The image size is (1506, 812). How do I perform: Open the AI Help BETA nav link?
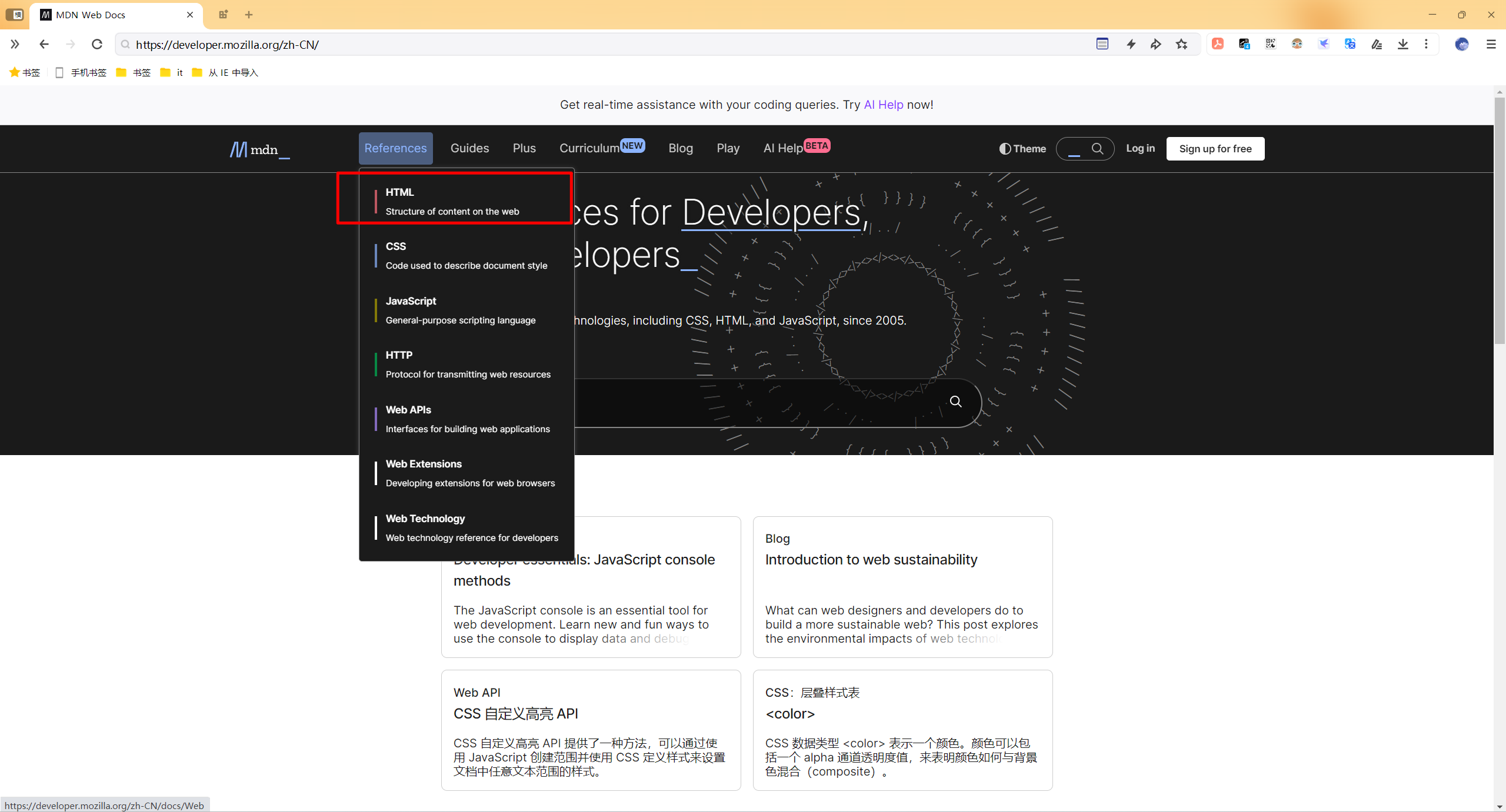tap(797, 148)
